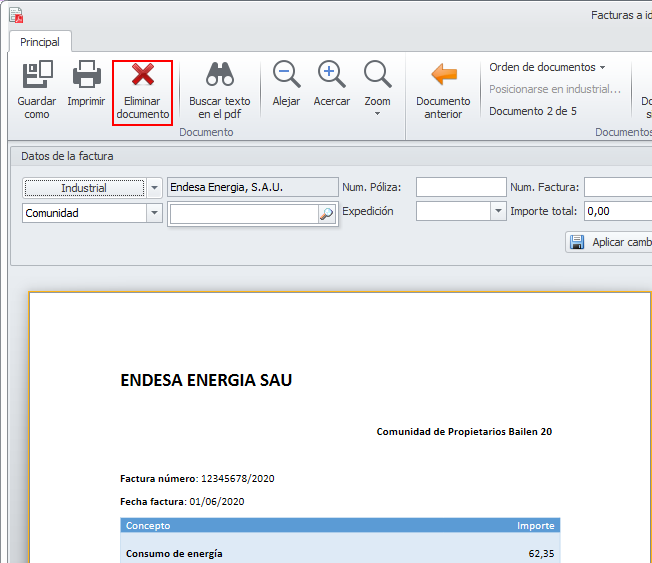Click the Fecha factura 01/06/2020 line
The width and height of the screenshot is (652, 563).
pyautogui.click(x=182, y=501)
